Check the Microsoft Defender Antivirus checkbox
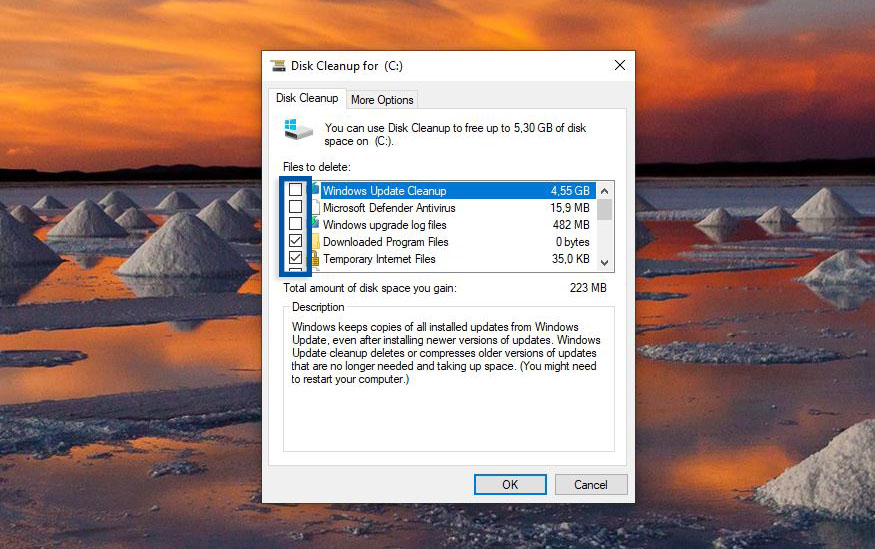This screenshot has height=549, width=875. click(295, 207)
